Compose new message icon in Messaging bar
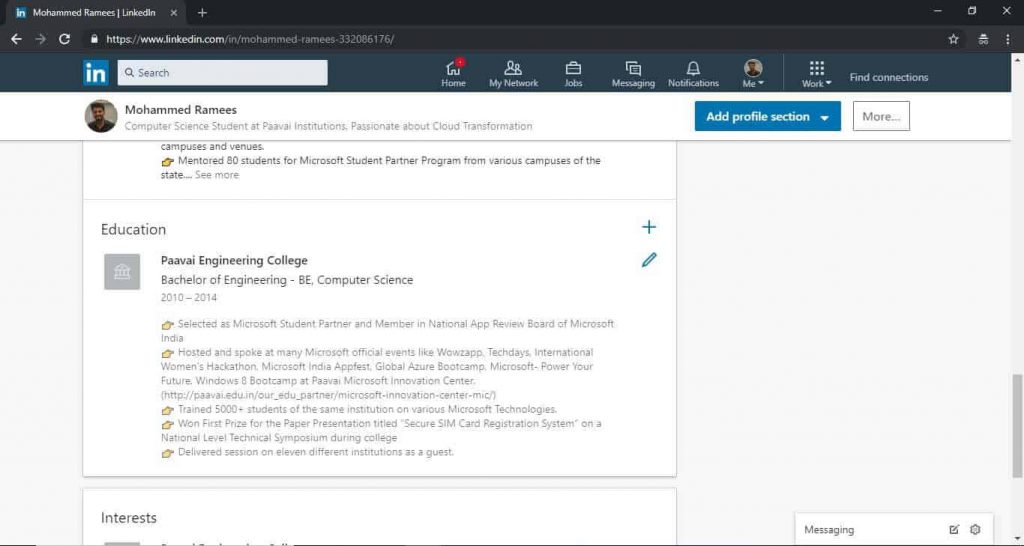The image size is (1024, 546). (954, 530)
